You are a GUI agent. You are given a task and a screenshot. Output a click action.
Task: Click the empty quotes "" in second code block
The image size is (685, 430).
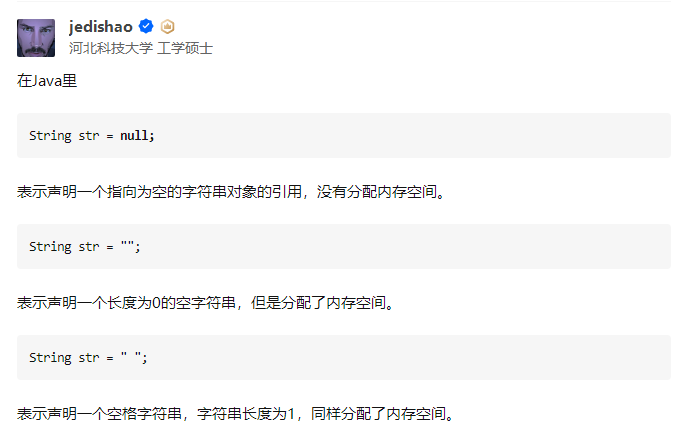(127, 246)
